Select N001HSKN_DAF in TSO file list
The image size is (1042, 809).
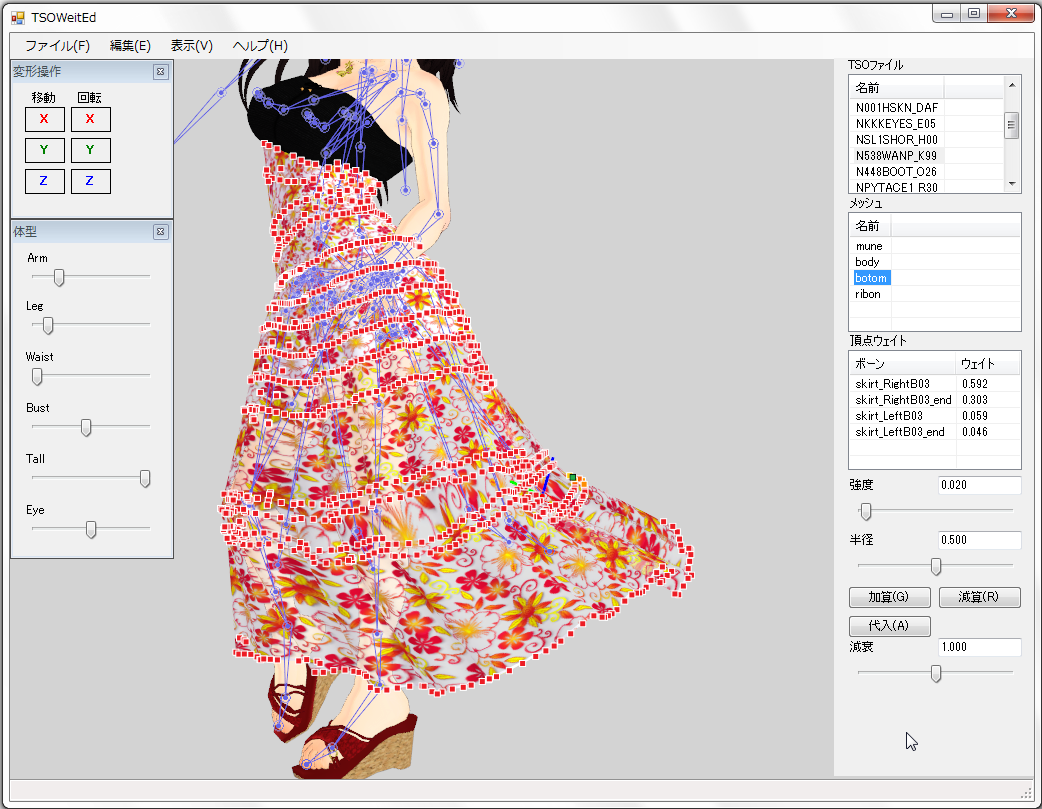click(x=897, y=107)
